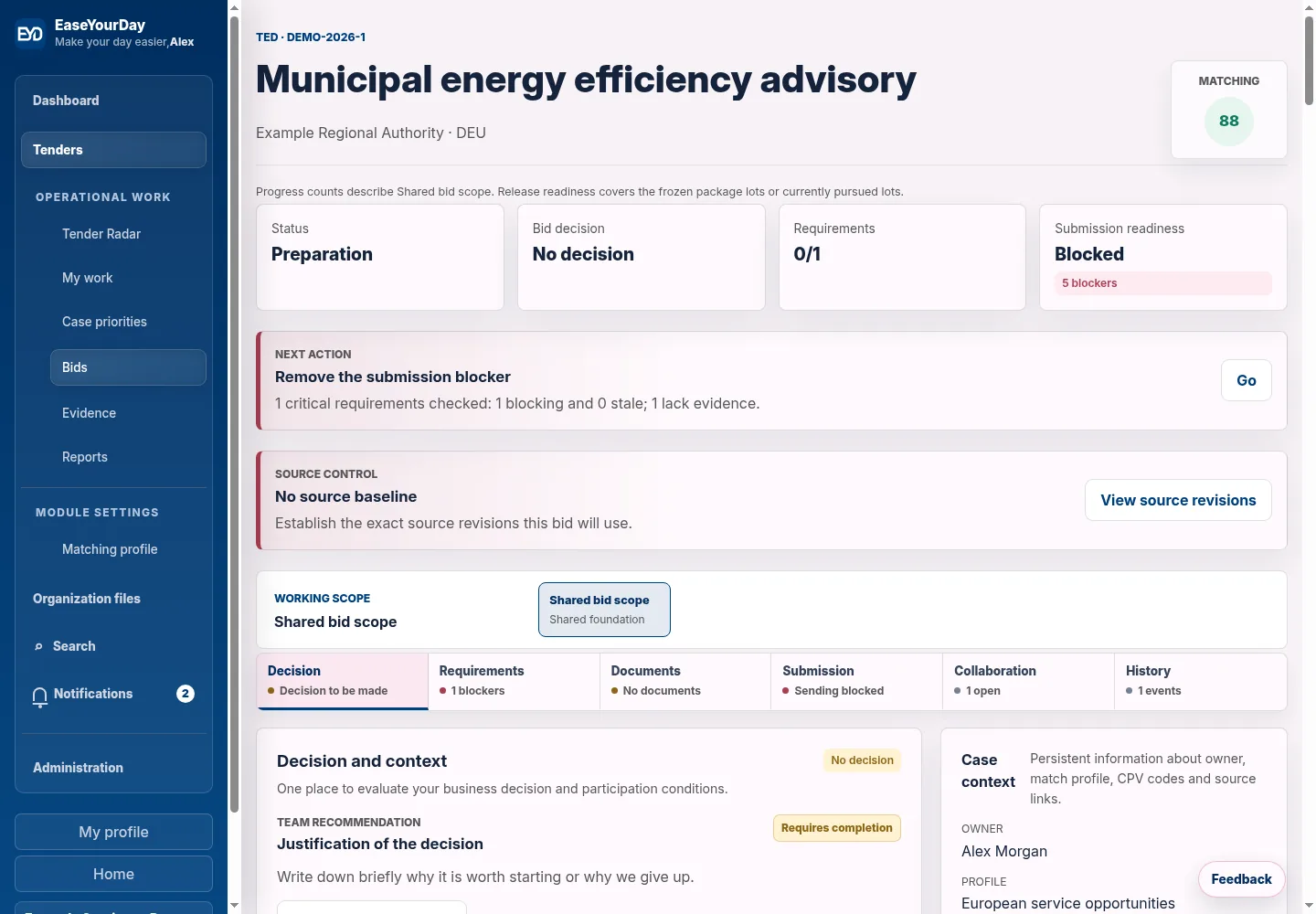1316x914 pixels.
Task: Click the notifications count badge showing 2
Action: point(186,694)
